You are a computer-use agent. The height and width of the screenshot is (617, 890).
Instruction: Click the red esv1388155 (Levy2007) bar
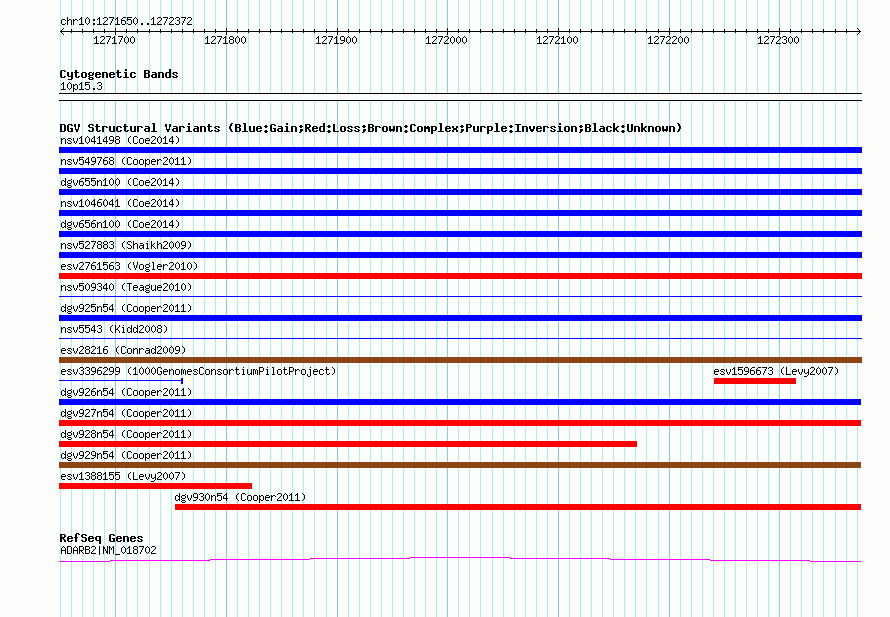click(156, 486)
